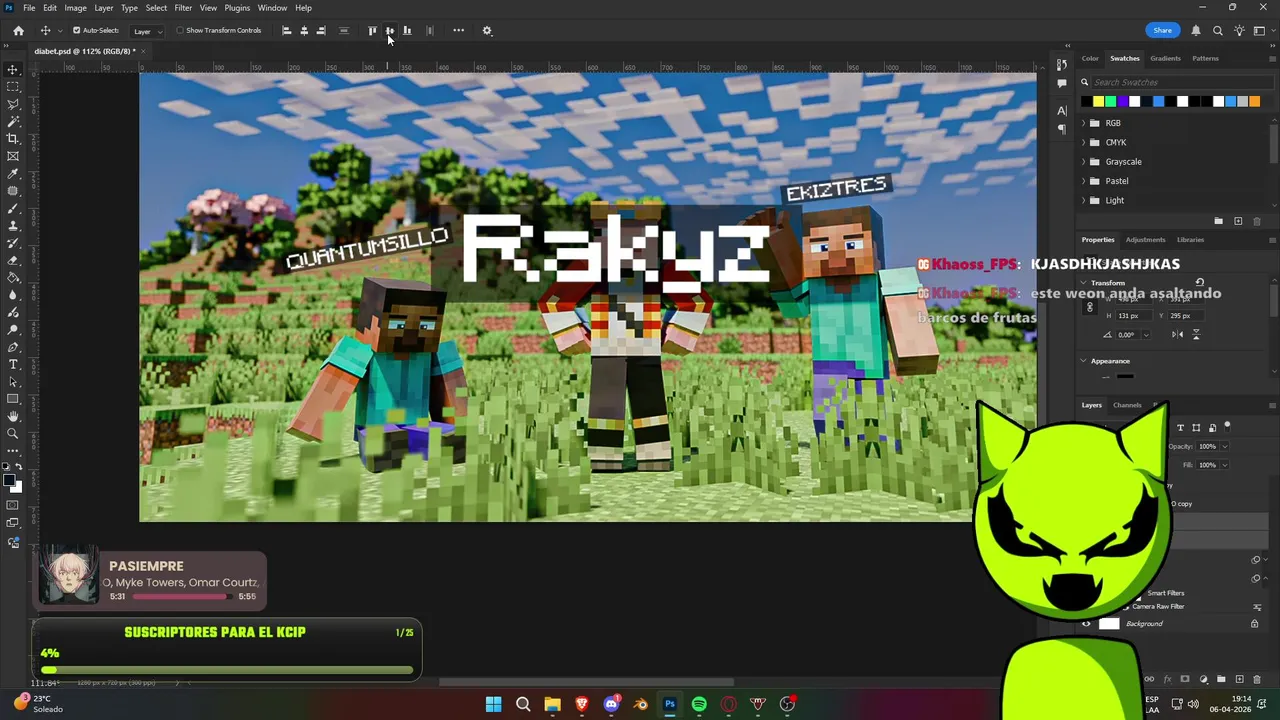
Task: Select the Rectangular Marquee tool
Action: 13,87
